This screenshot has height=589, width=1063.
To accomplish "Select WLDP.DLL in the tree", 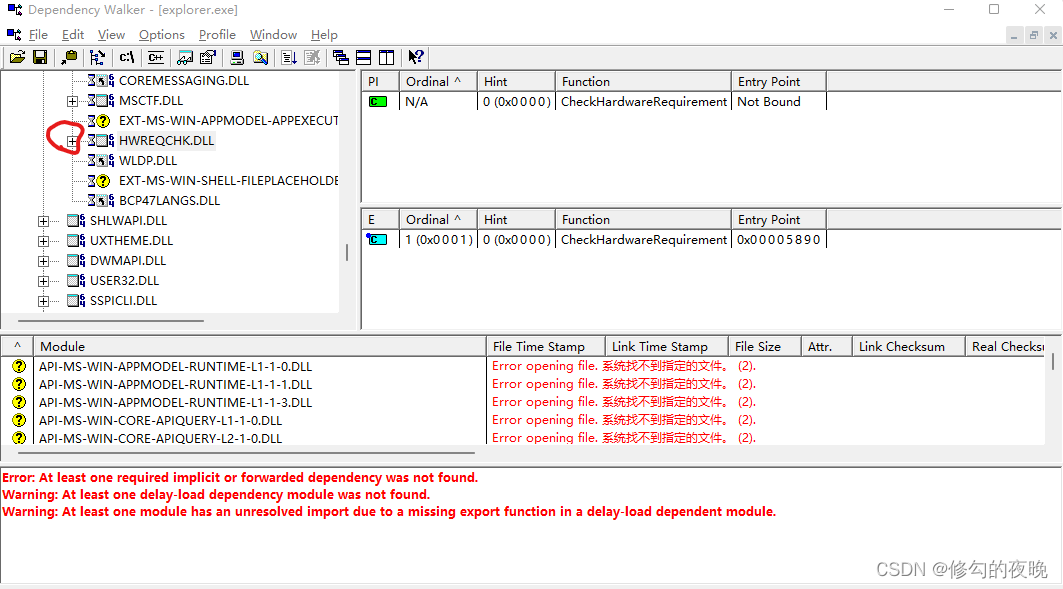I will point(148,161).
